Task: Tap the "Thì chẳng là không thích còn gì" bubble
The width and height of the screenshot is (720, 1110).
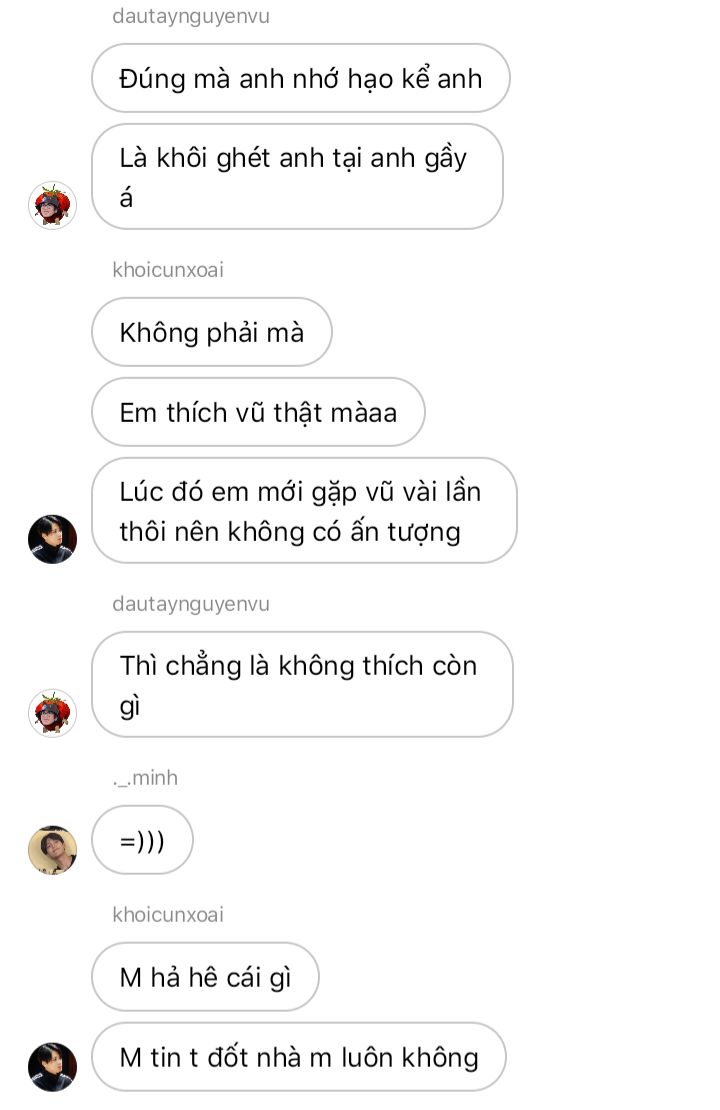Action: (x=302, y=685)
